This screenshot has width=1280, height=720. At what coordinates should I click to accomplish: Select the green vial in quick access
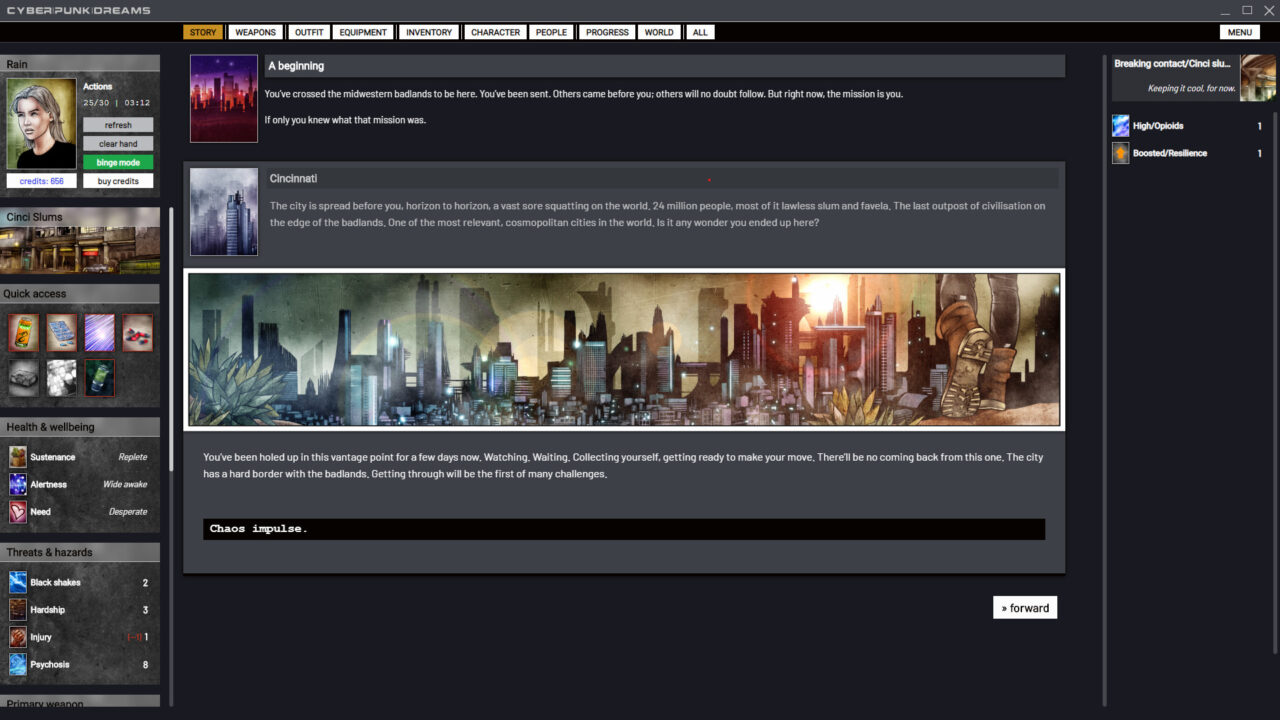99,377
